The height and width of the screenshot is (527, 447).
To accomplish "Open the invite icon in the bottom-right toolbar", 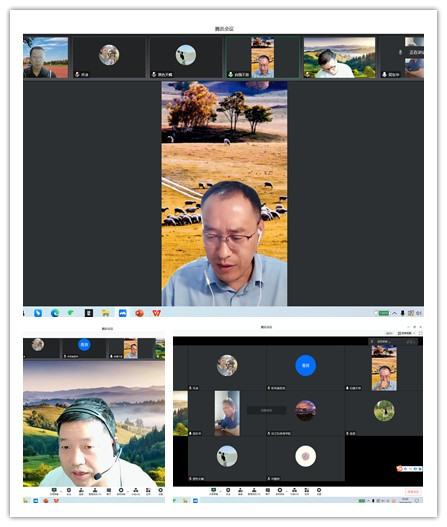I will coord(240,491).
